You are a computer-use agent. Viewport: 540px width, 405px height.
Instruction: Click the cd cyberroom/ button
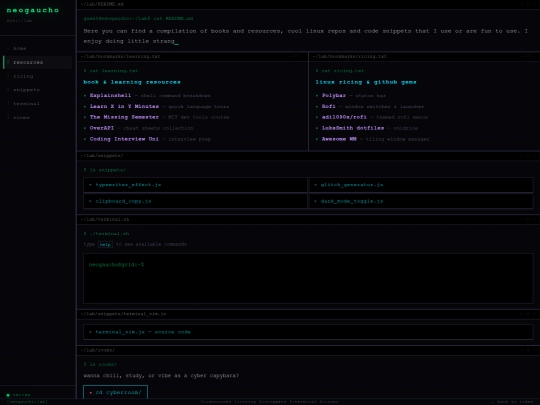pos(115,392)
